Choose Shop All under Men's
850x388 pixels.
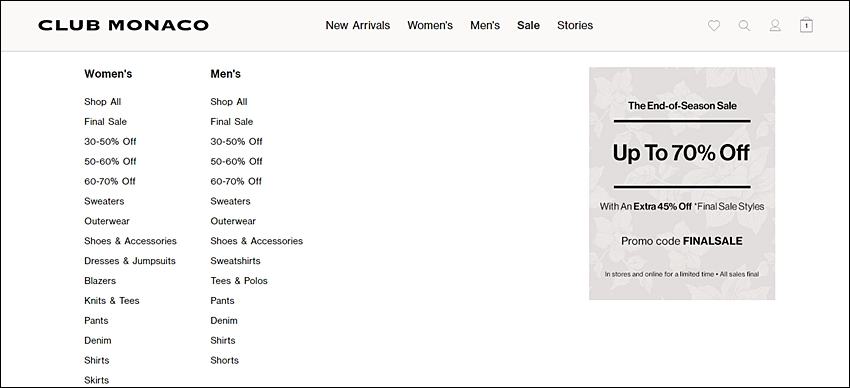(x=229, y=102)
